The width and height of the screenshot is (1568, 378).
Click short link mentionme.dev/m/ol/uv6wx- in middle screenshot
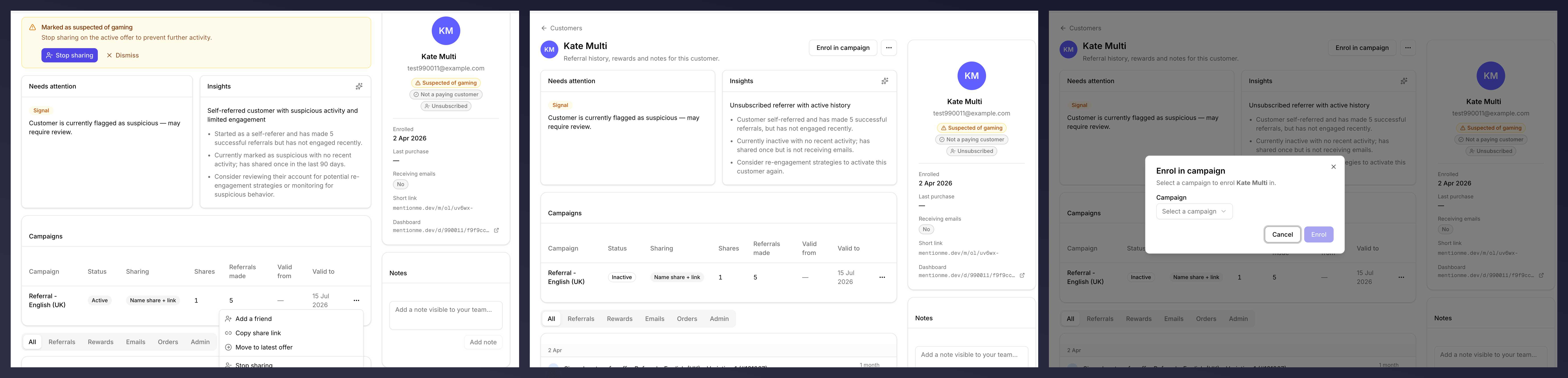pyautogui.click(x=959, y=253)
